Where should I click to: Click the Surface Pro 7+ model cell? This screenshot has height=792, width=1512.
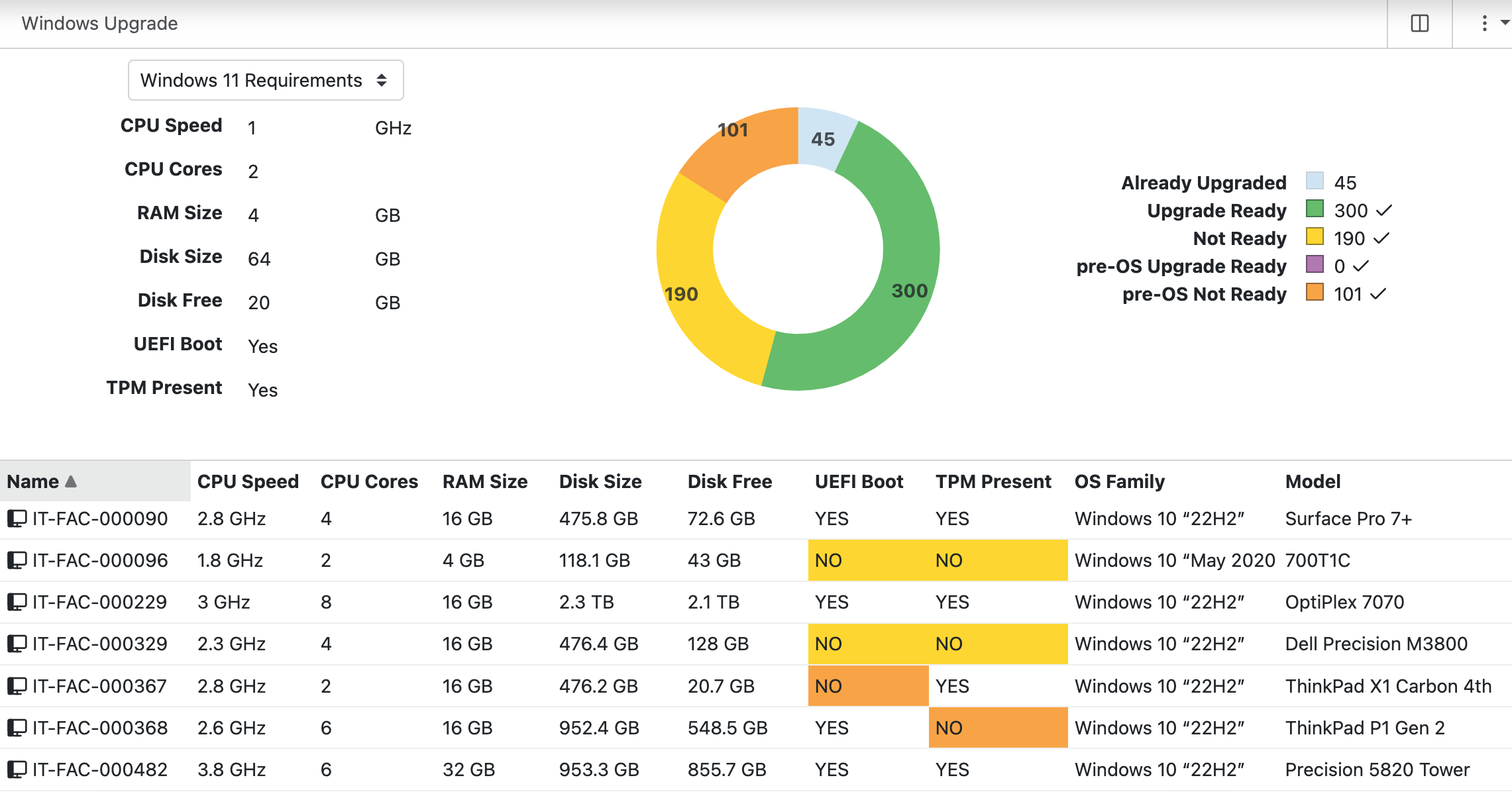(1348, 519)
